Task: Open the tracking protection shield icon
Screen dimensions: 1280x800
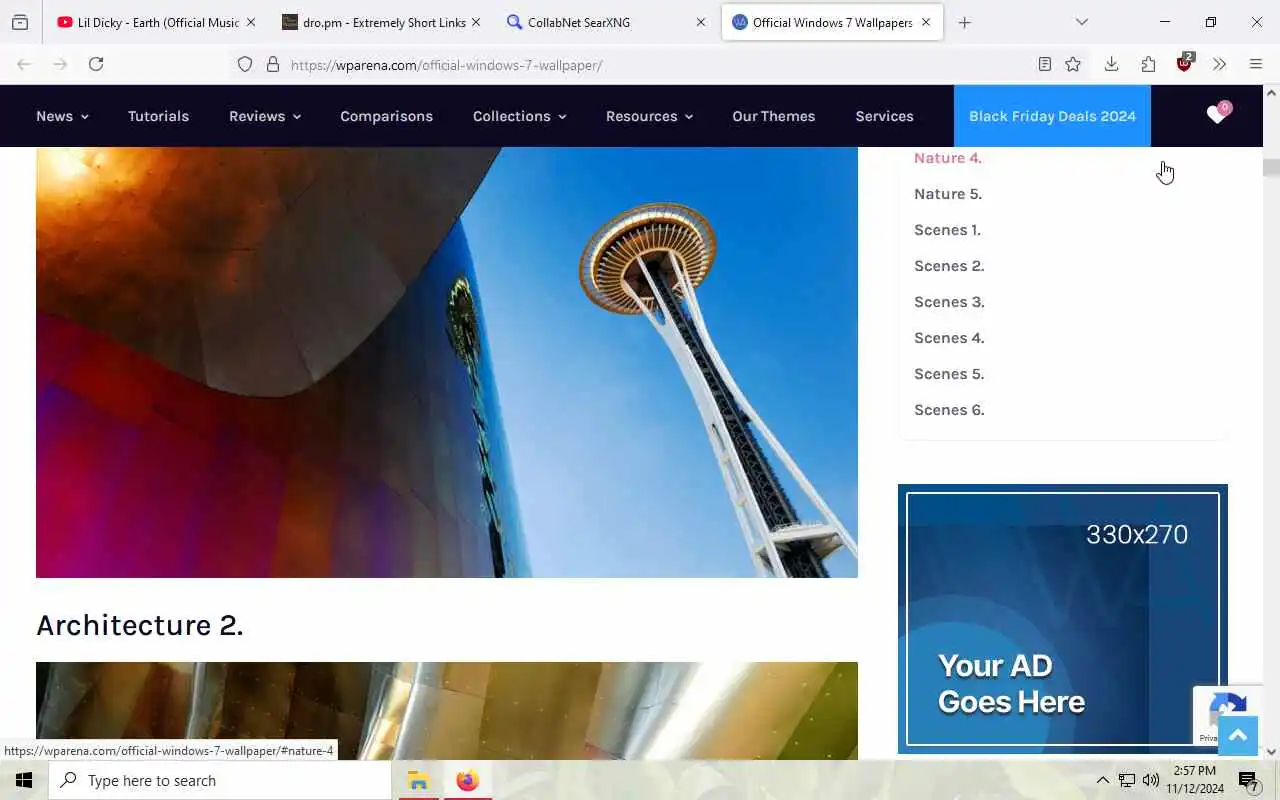Action: tap(245, 65)
